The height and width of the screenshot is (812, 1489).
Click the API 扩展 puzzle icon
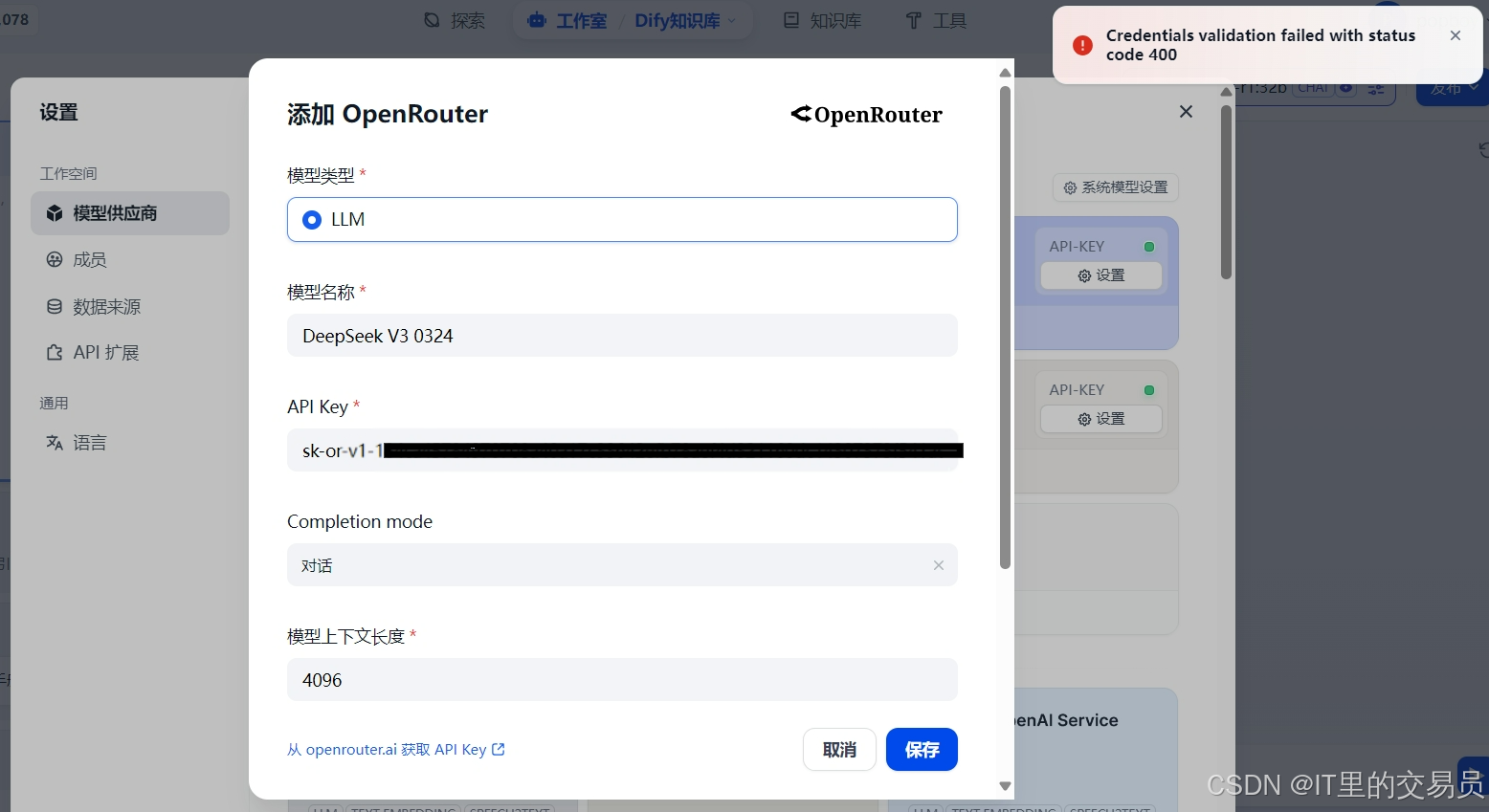55,353
